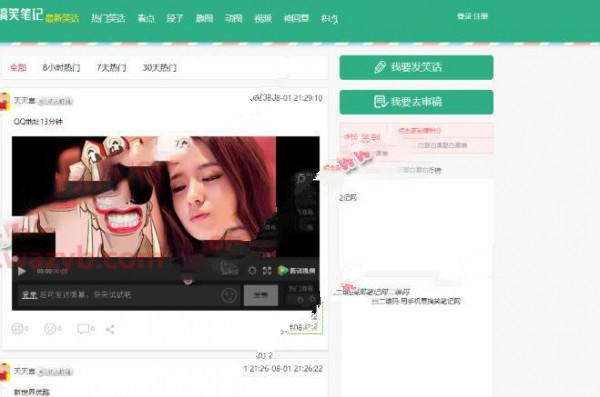Click the laughing face like icon
600x397 pixels.
pyautogui.click(x=17, y=328)
